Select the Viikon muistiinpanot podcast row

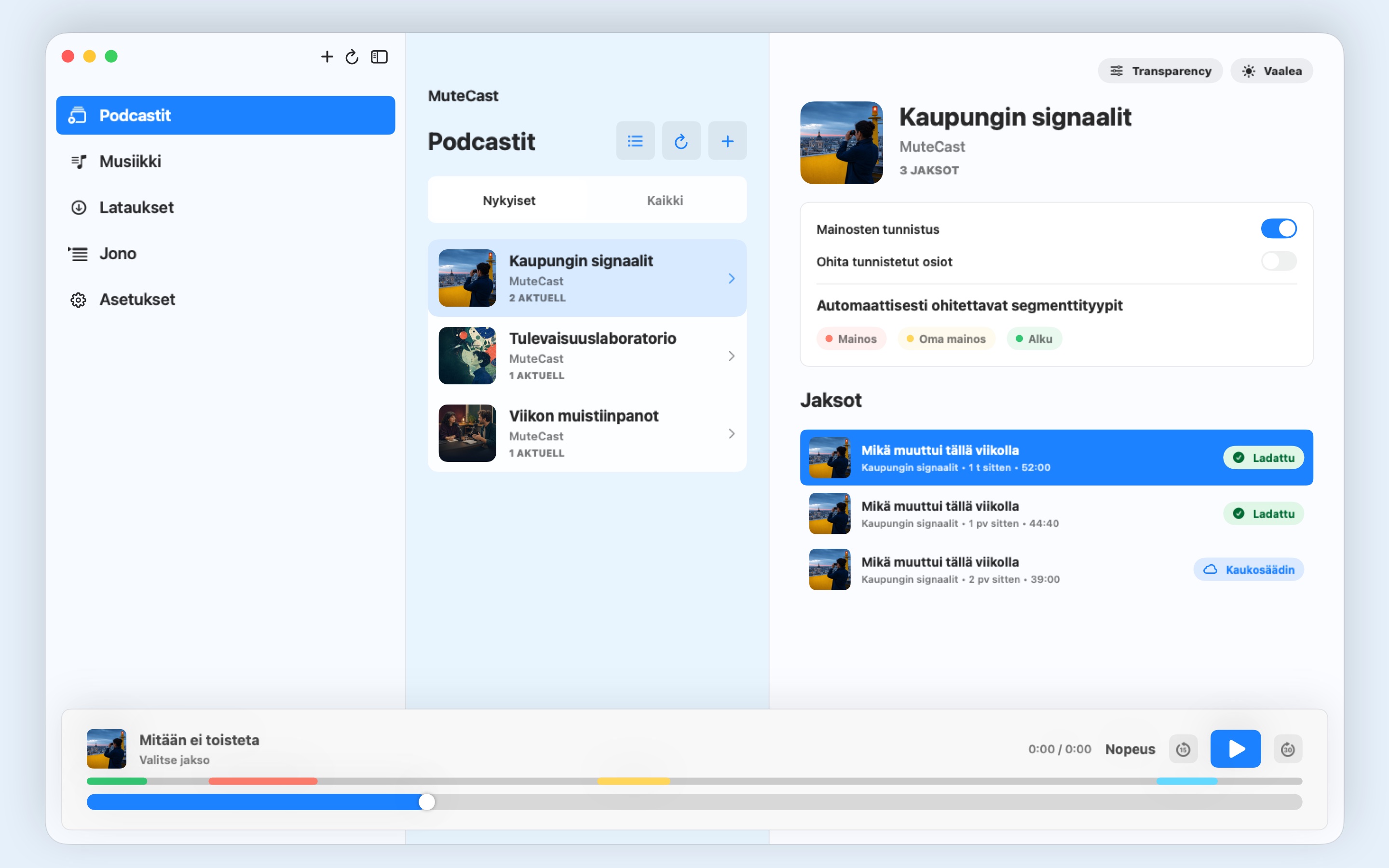587,433
